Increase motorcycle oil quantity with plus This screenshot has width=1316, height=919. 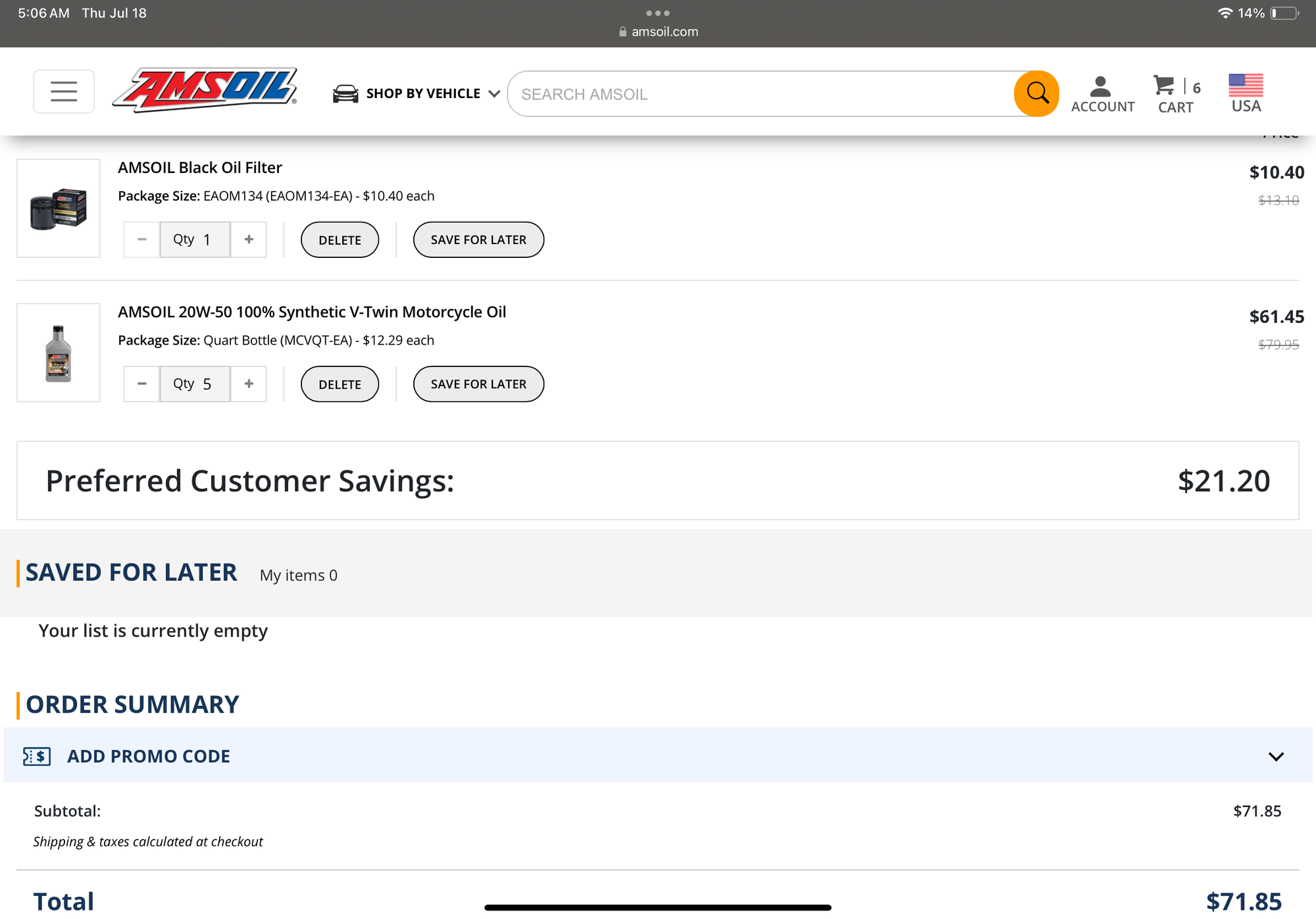point(249,384)
